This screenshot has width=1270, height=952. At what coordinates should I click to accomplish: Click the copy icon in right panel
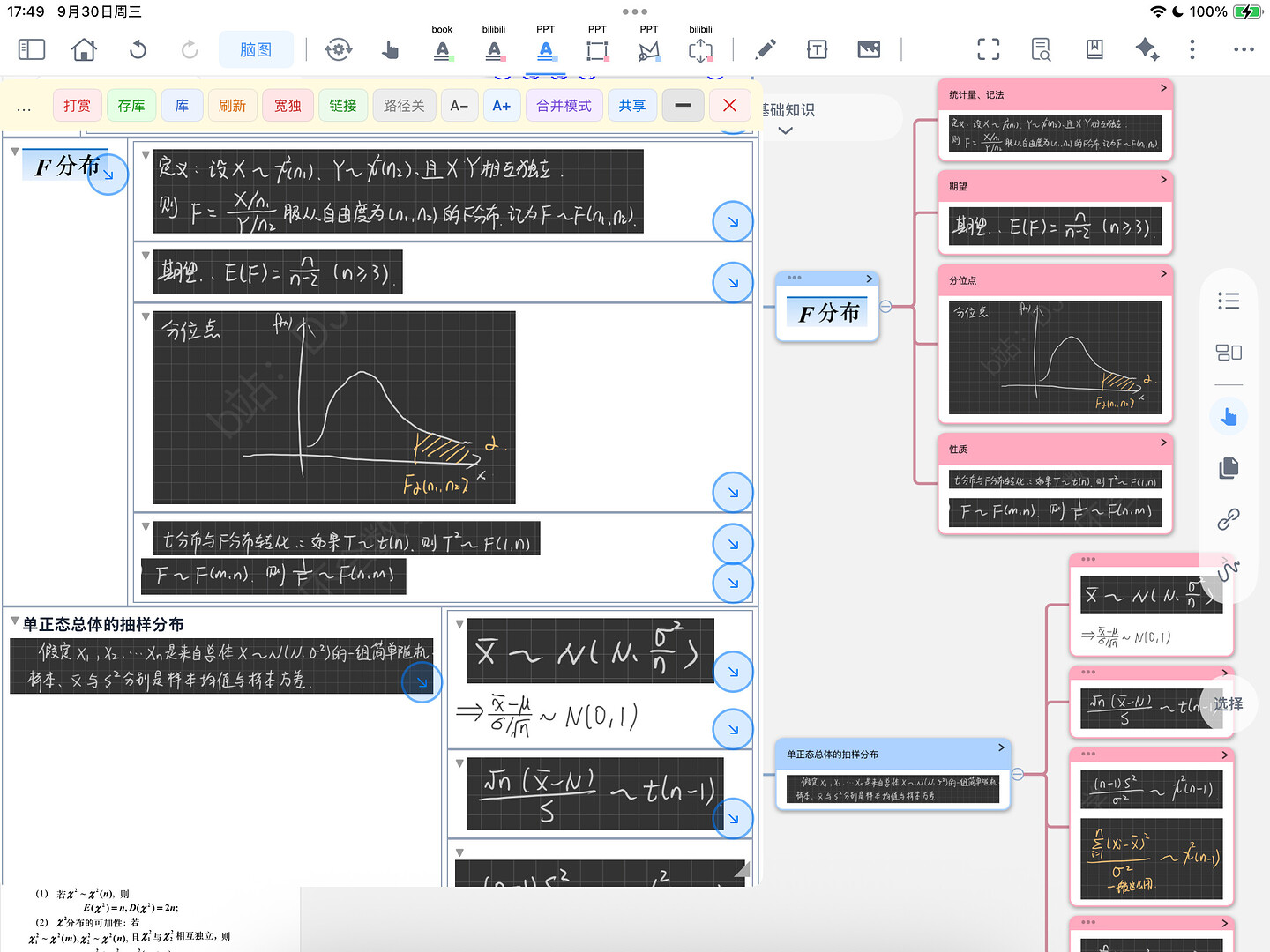coord(1229,468)
